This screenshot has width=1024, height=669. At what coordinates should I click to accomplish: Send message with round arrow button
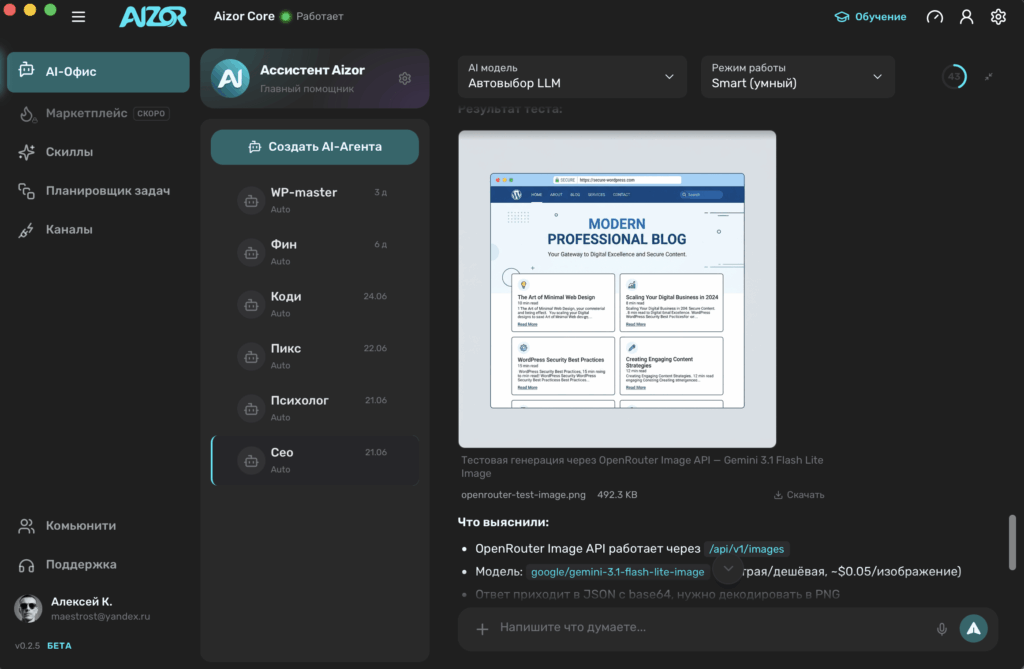tap(973, 628)
